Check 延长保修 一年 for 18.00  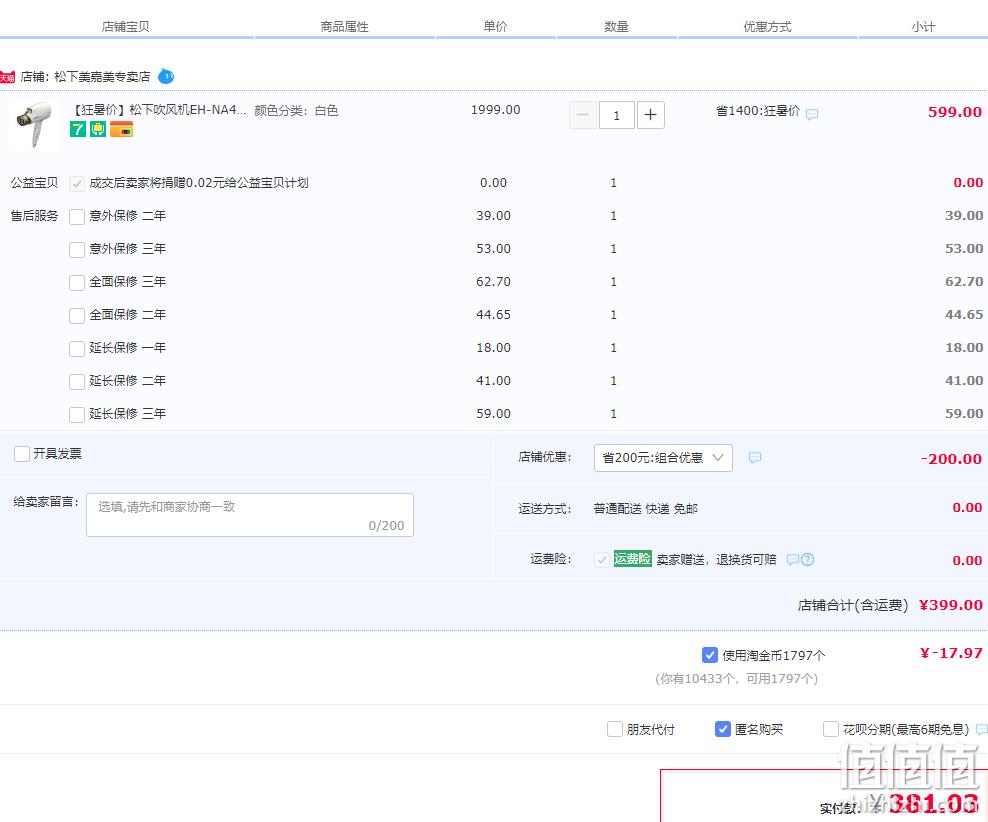coord(77,348)
